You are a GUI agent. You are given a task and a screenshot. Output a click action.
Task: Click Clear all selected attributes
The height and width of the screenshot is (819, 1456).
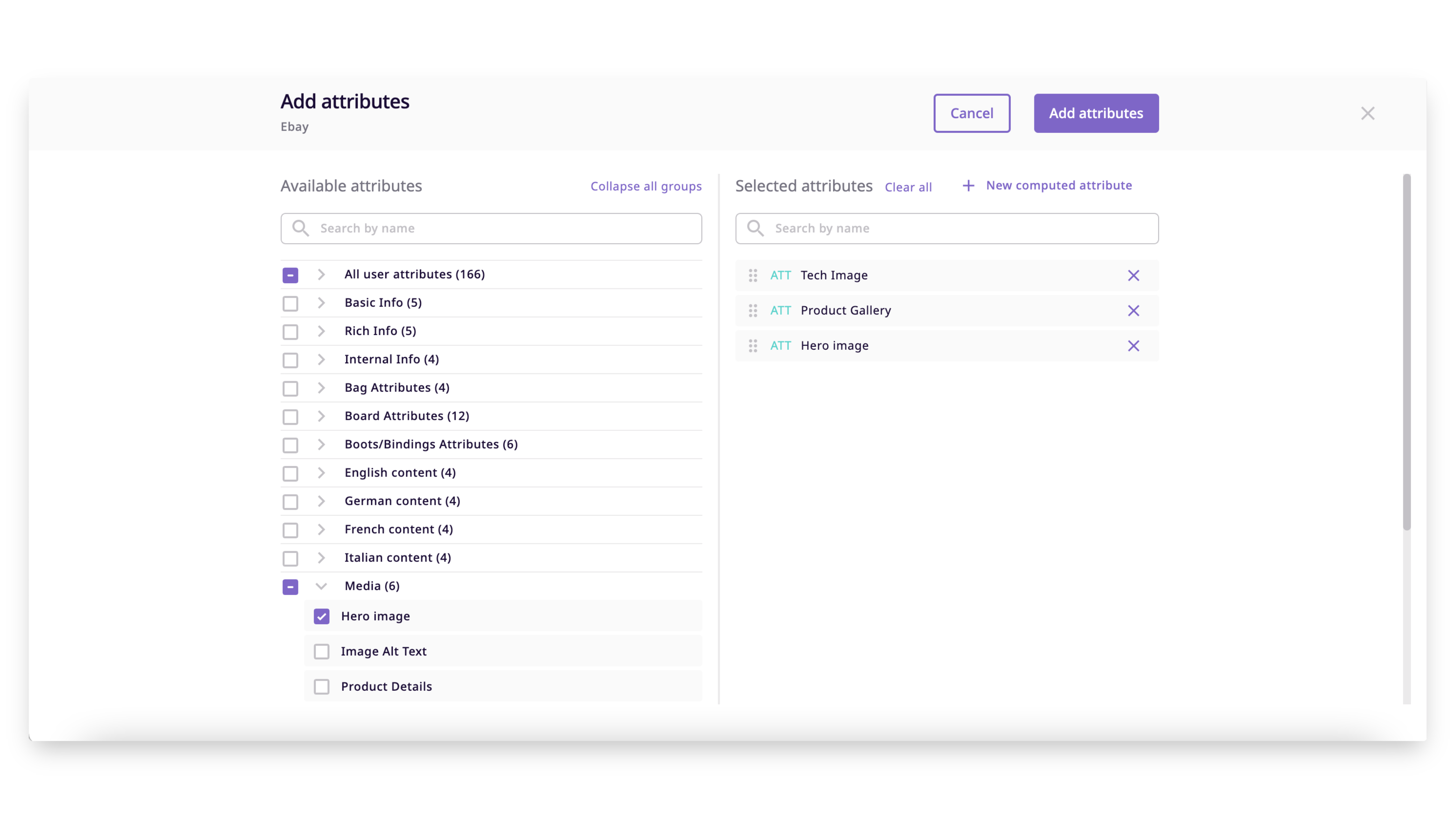908,187
